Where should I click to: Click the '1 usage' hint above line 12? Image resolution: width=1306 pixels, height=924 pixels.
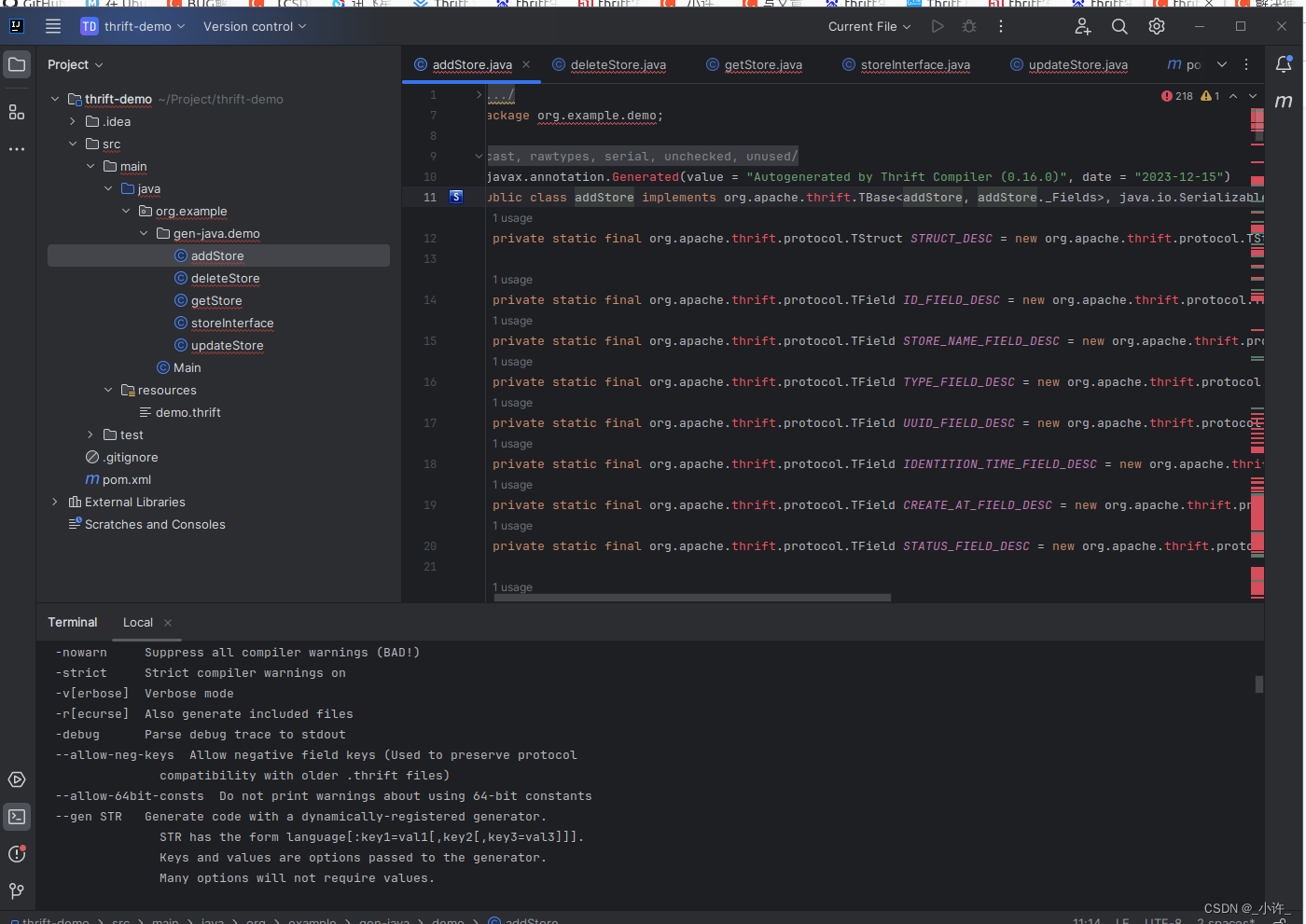[512, 218]
